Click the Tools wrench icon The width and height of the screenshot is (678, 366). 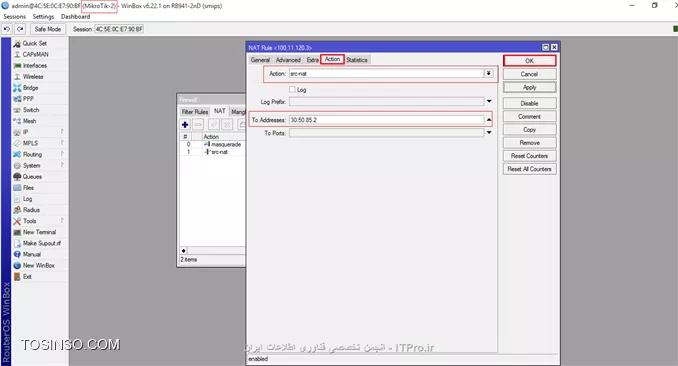(17, 221)
